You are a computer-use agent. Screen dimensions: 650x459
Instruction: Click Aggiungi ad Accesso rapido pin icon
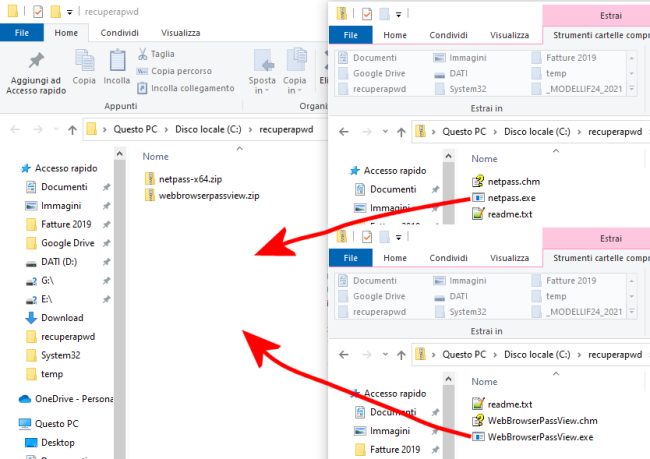pyautogui.click(x=35, y=62)
